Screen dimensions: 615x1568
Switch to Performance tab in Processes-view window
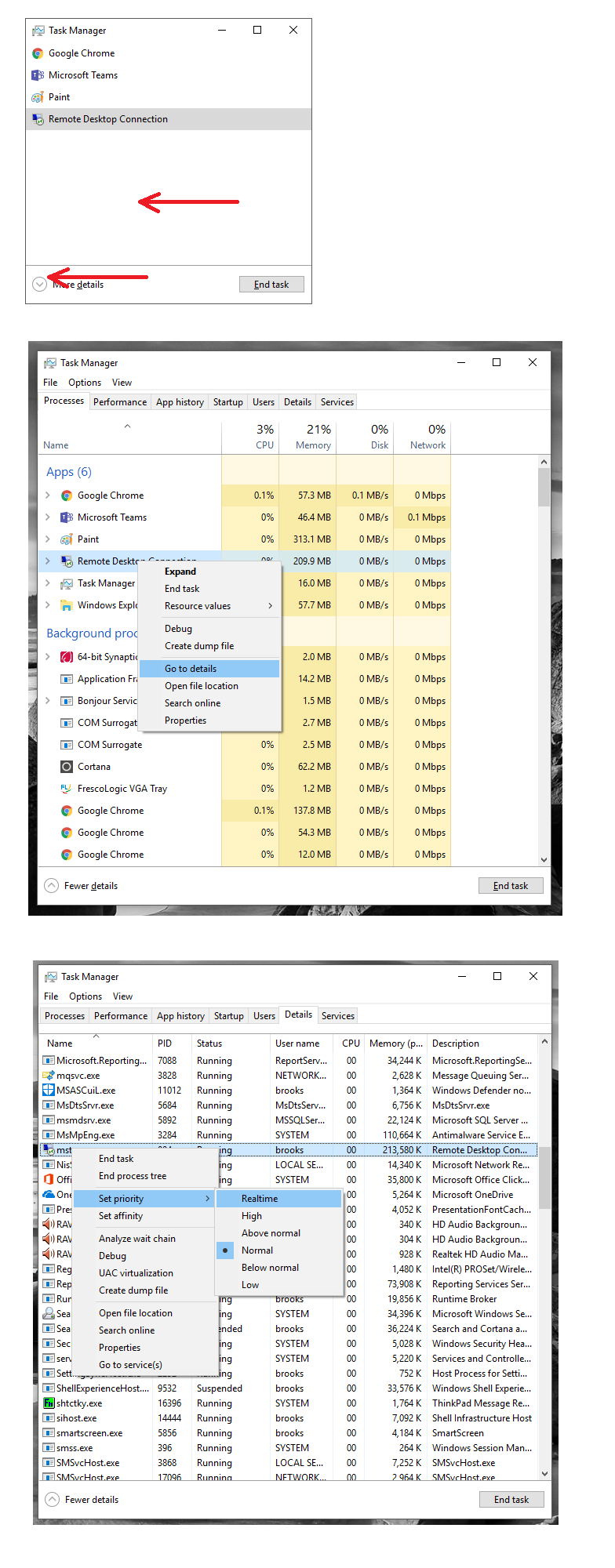coord(120,402)
